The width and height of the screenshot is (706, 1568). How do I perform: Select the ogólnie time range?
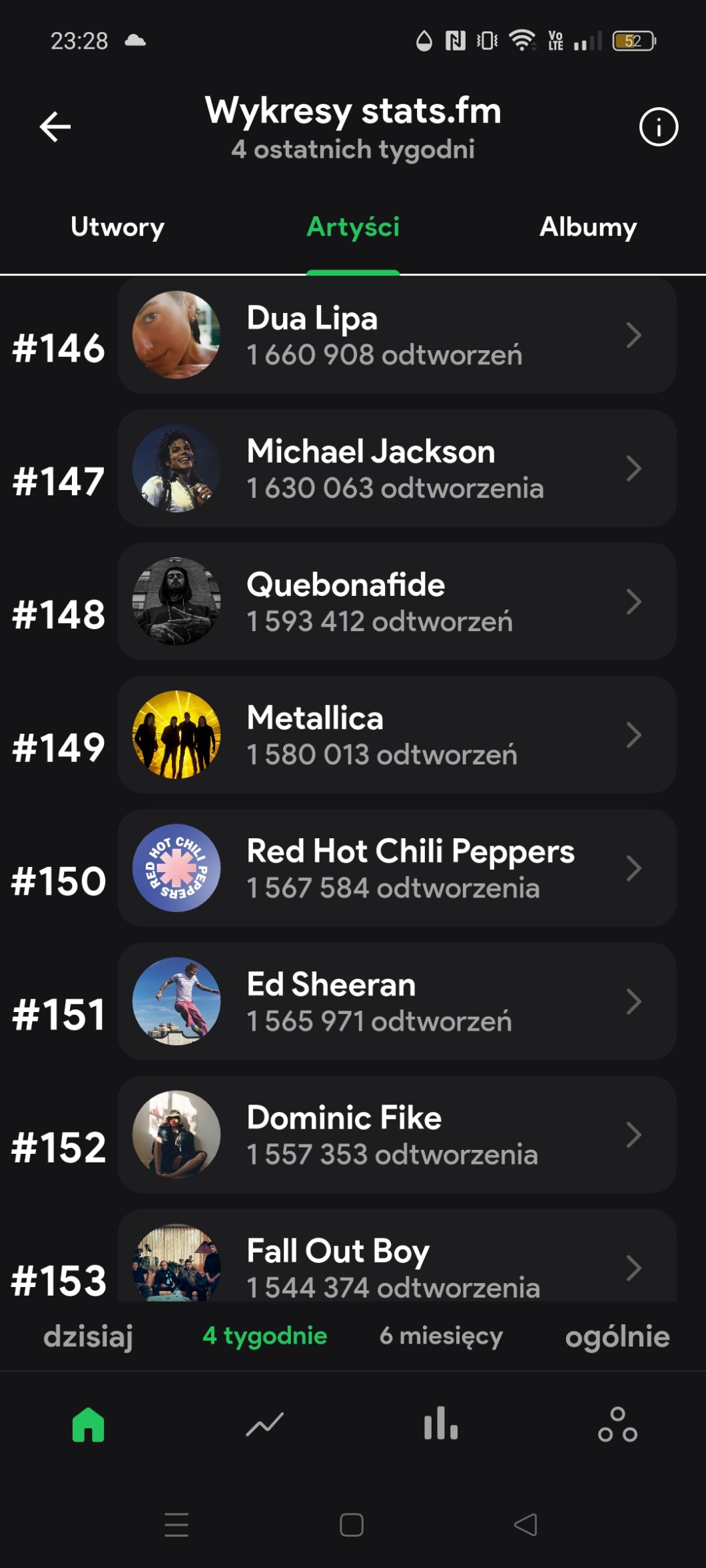click(617, 1336)
